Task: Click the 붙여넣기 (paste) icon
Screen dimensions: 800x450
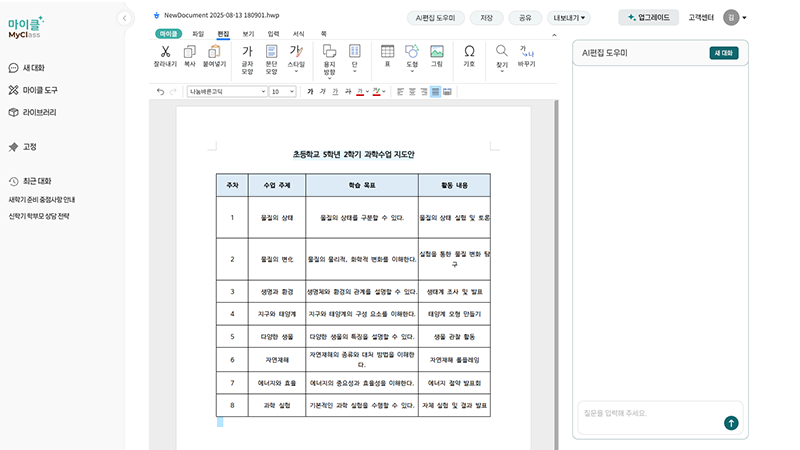Action: tap(212, 52)
